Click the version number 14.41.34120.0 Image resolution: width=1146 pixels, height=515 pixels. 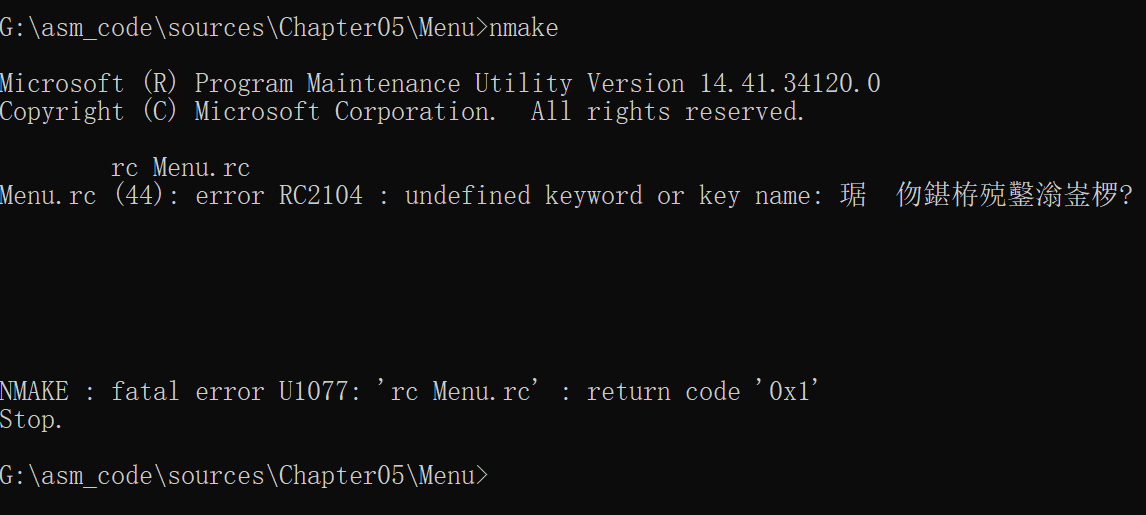(x=790, y=83)
